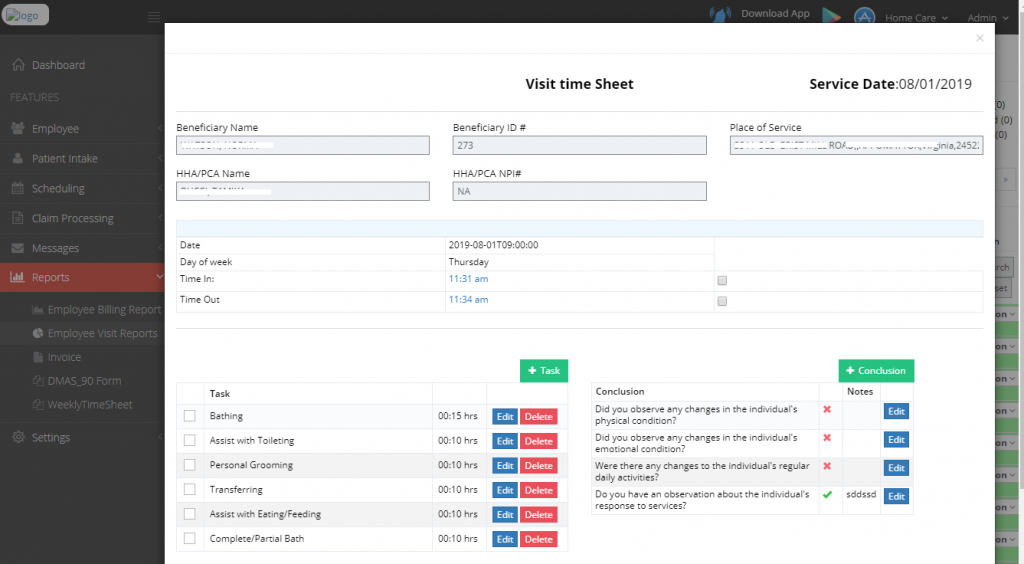Viewport: 1024px width, 564px height.
Task: Expand the Claim Processing menu chevron
Action: coord(160,218)
